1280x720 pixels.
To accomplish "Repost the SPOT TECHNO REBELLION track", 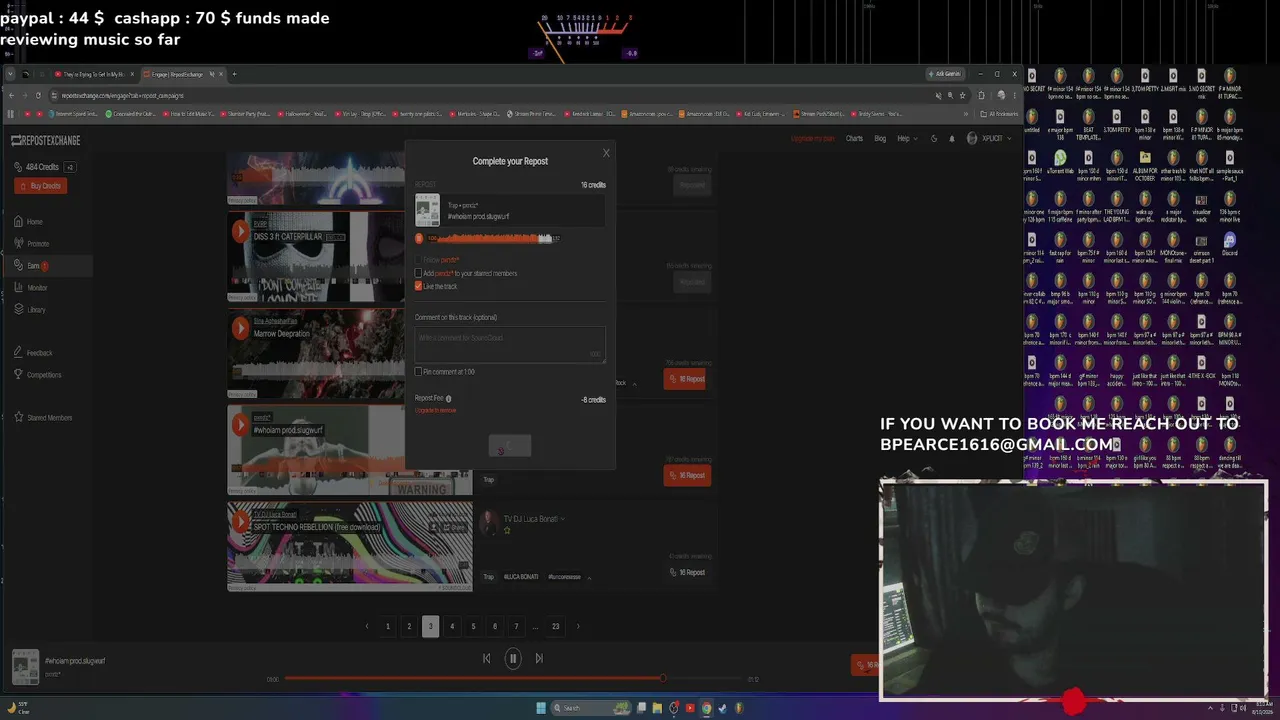I will [686, 572].
